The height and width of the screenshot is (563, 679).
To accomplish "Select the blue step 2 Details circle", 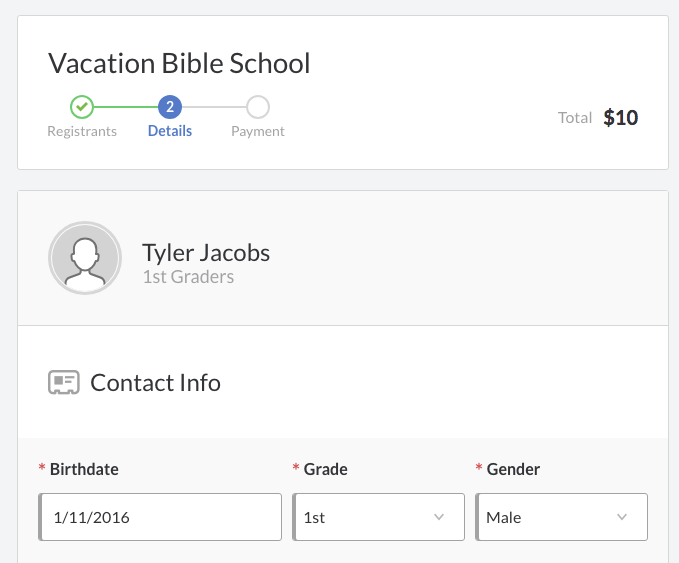I will [170, 107].
